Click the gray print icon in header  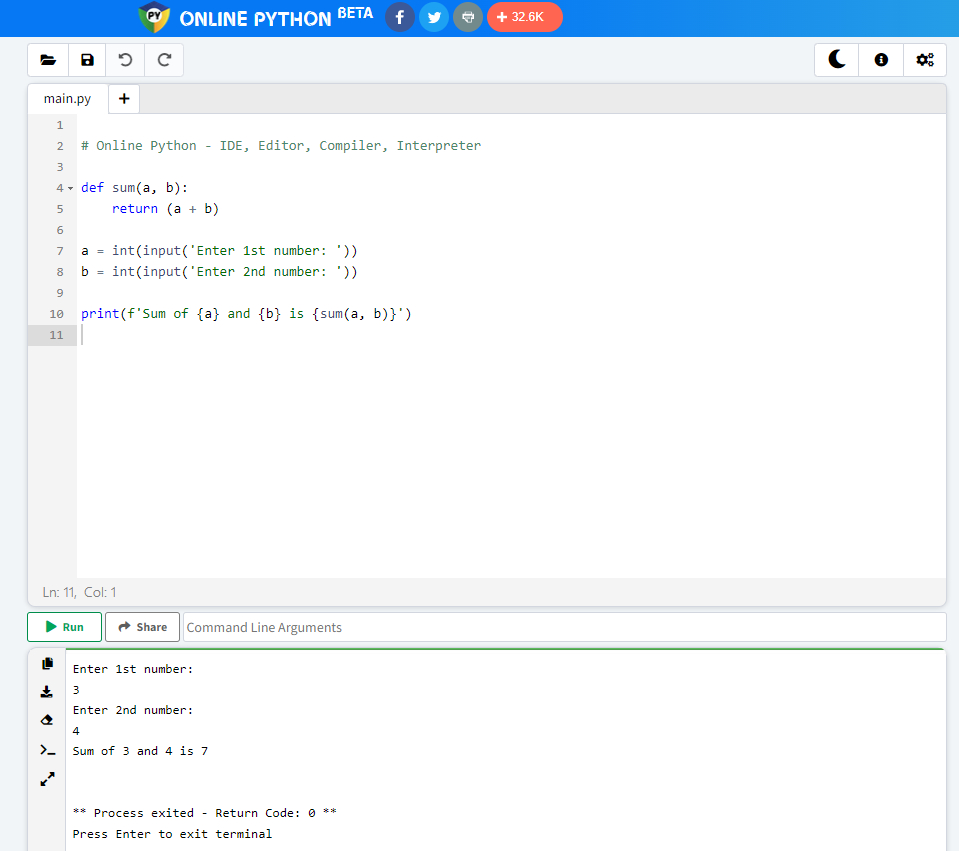(468, 17)
